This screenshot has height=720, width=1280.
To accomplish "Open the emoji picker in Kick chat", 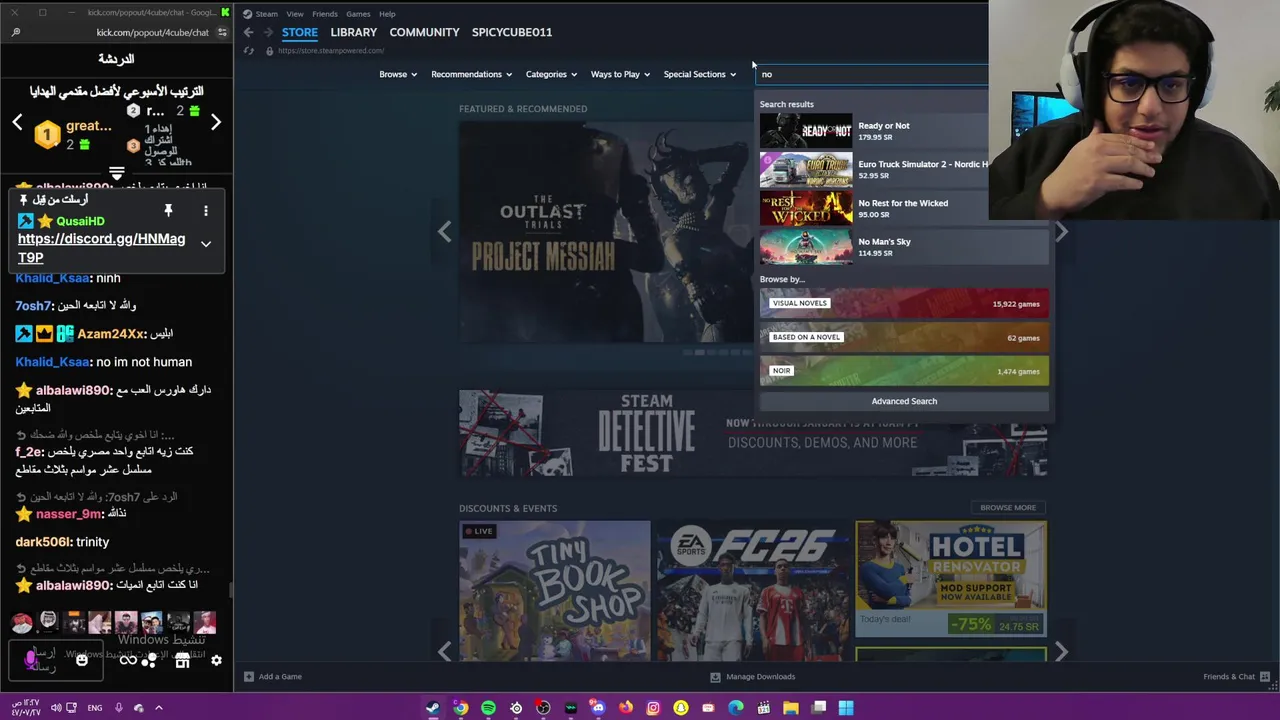I will pos(82,660).
